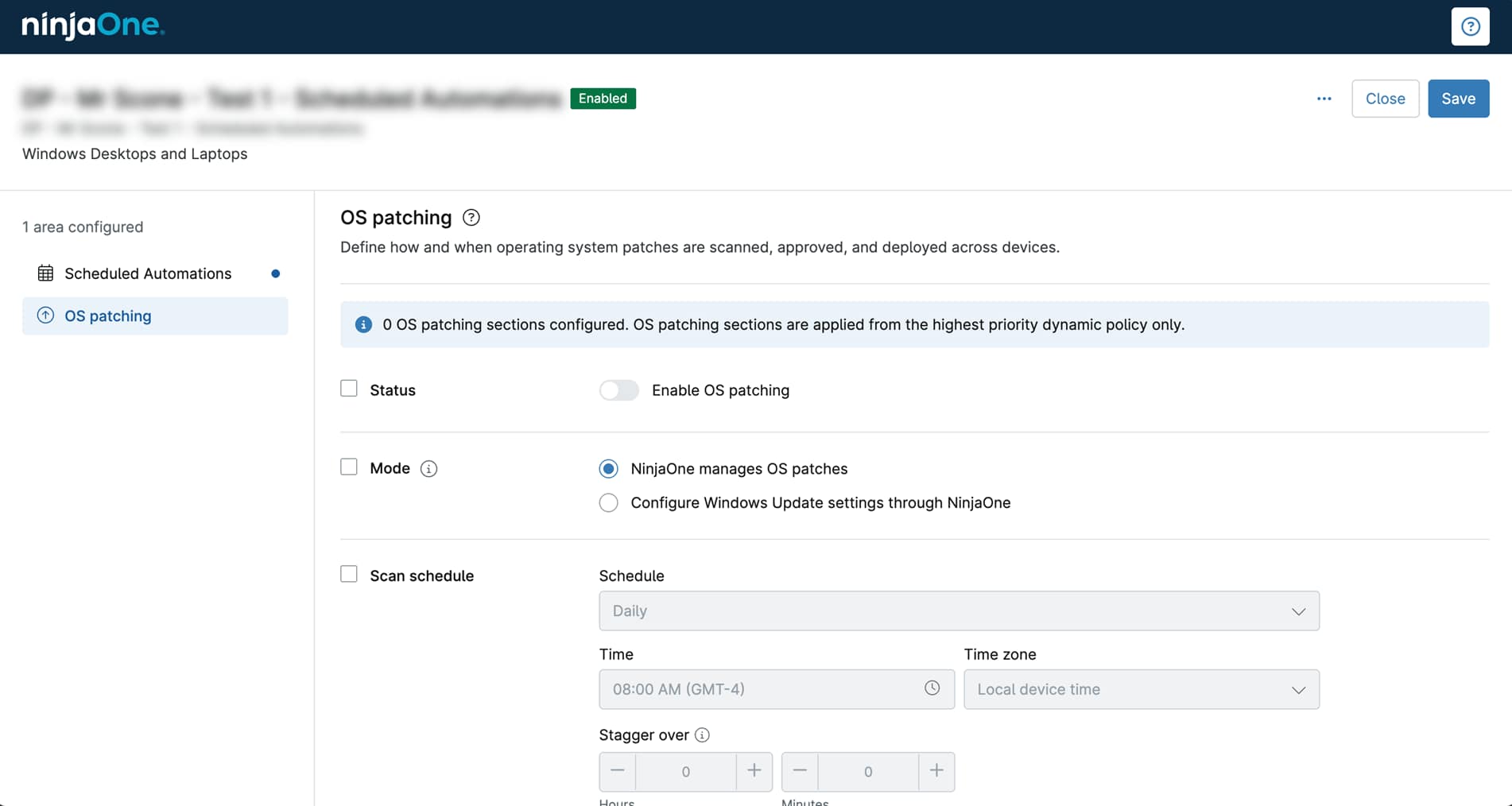This screenshot has height=806, width=1512.
Task: Select OS patching in sidebar
Action: [x=108, y=316]
